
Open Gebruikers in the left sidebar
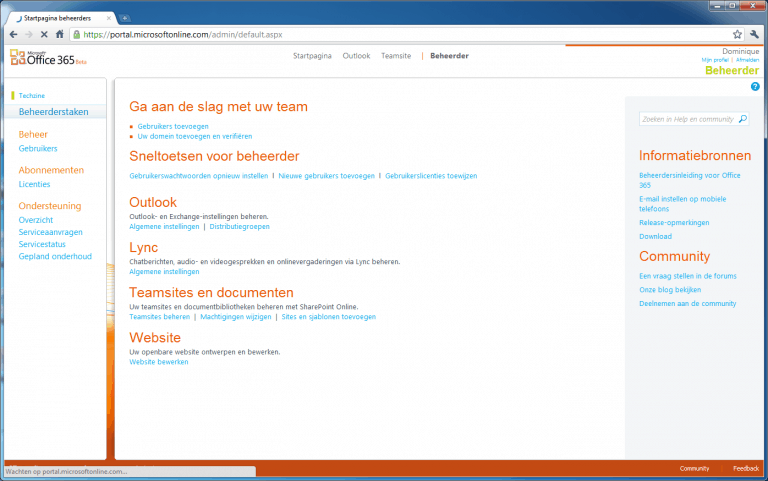pos(38,148)
